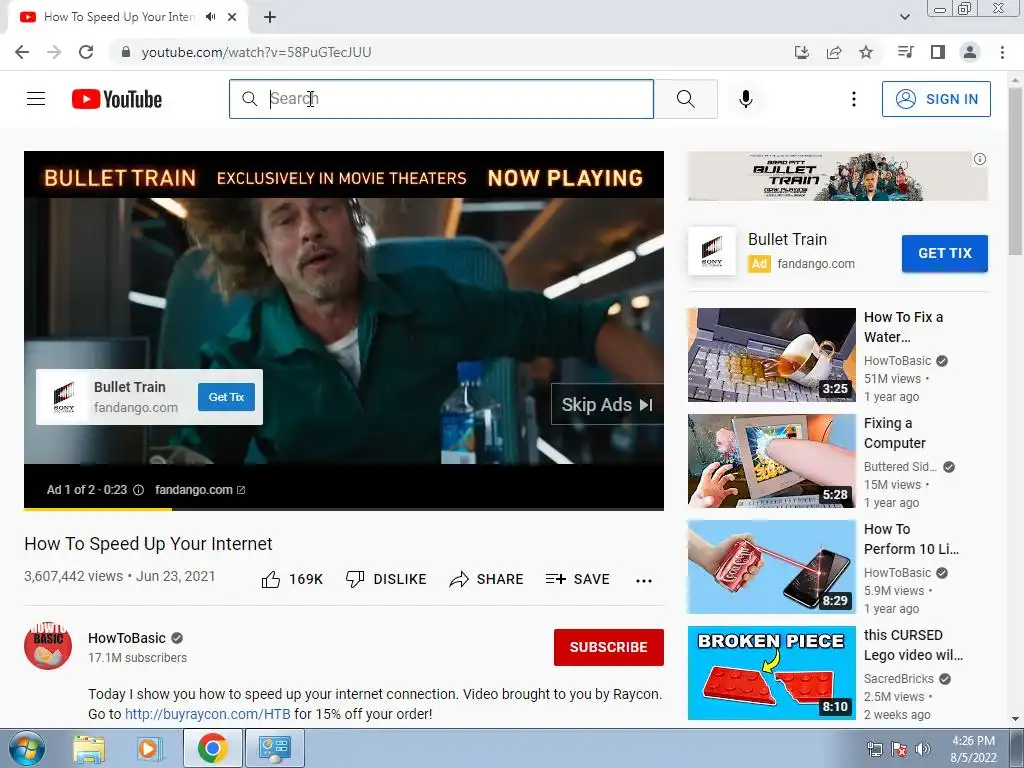Click Action Center flag in tray
The image size is (1024, 768).
coord(899,749)
